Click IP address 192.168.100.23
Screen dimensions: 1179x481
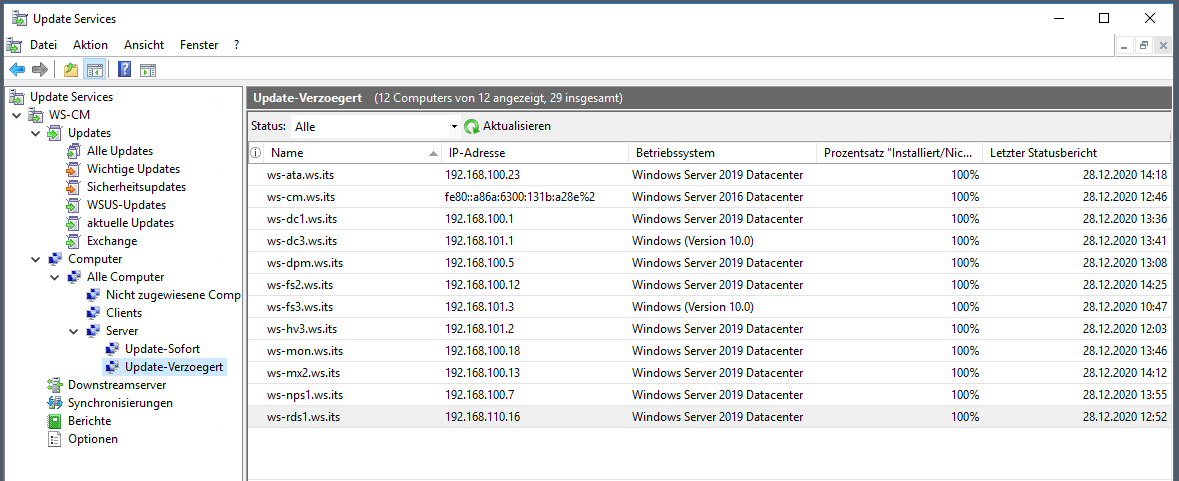click(x=482, y=175)
